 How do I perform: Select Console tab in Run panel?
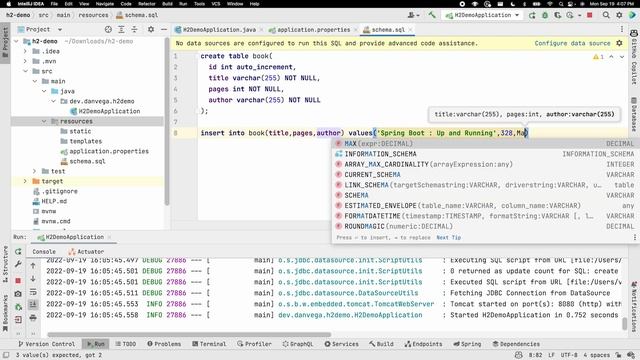(44, 251)
